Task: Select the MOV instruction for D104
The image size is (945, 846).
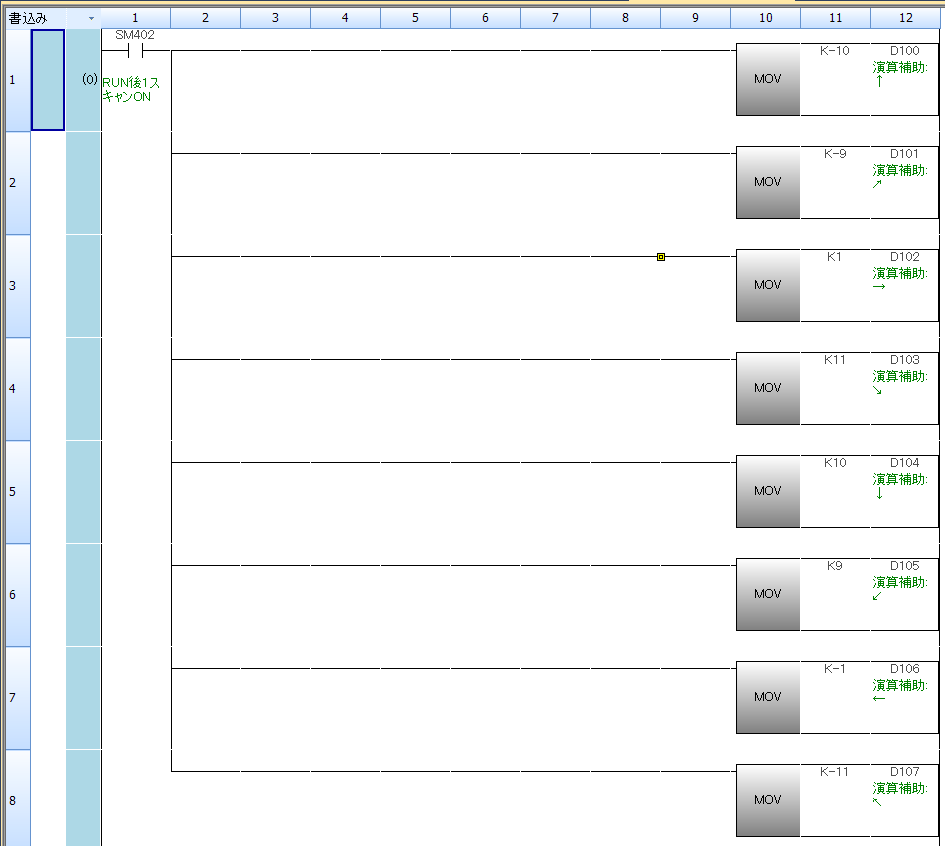Action: [767, 491]
